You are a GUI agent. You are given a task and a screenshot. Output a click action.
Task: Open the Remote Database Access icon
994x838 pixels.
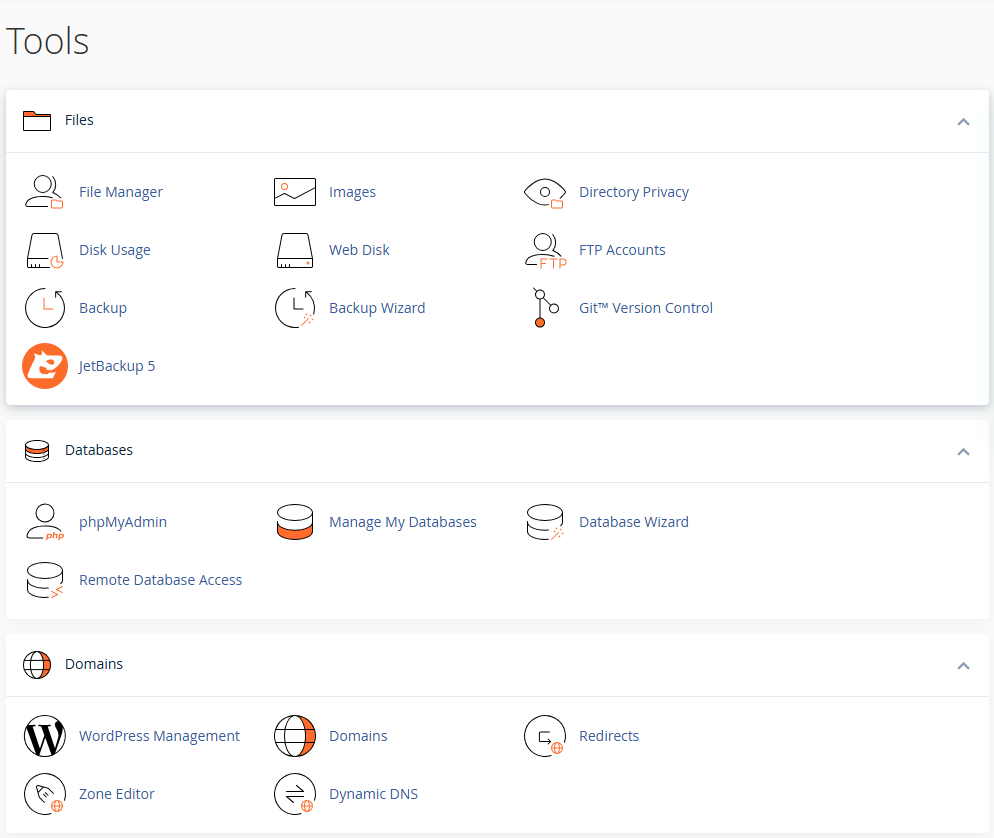45,581
